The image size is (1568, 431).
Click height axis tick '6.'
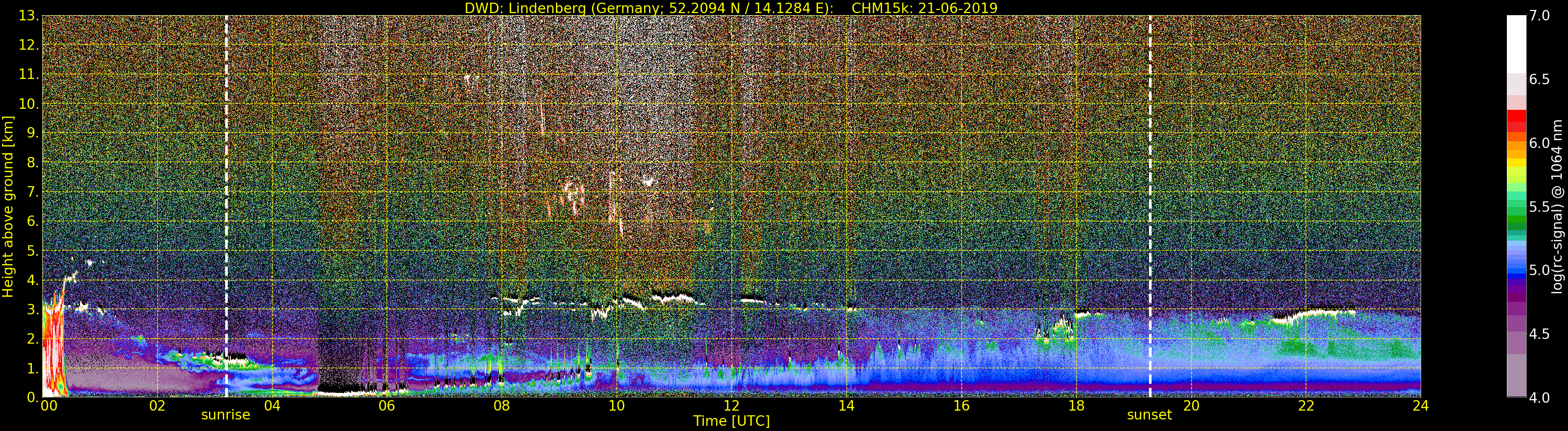pyautogui.click(x=32, y=221)
